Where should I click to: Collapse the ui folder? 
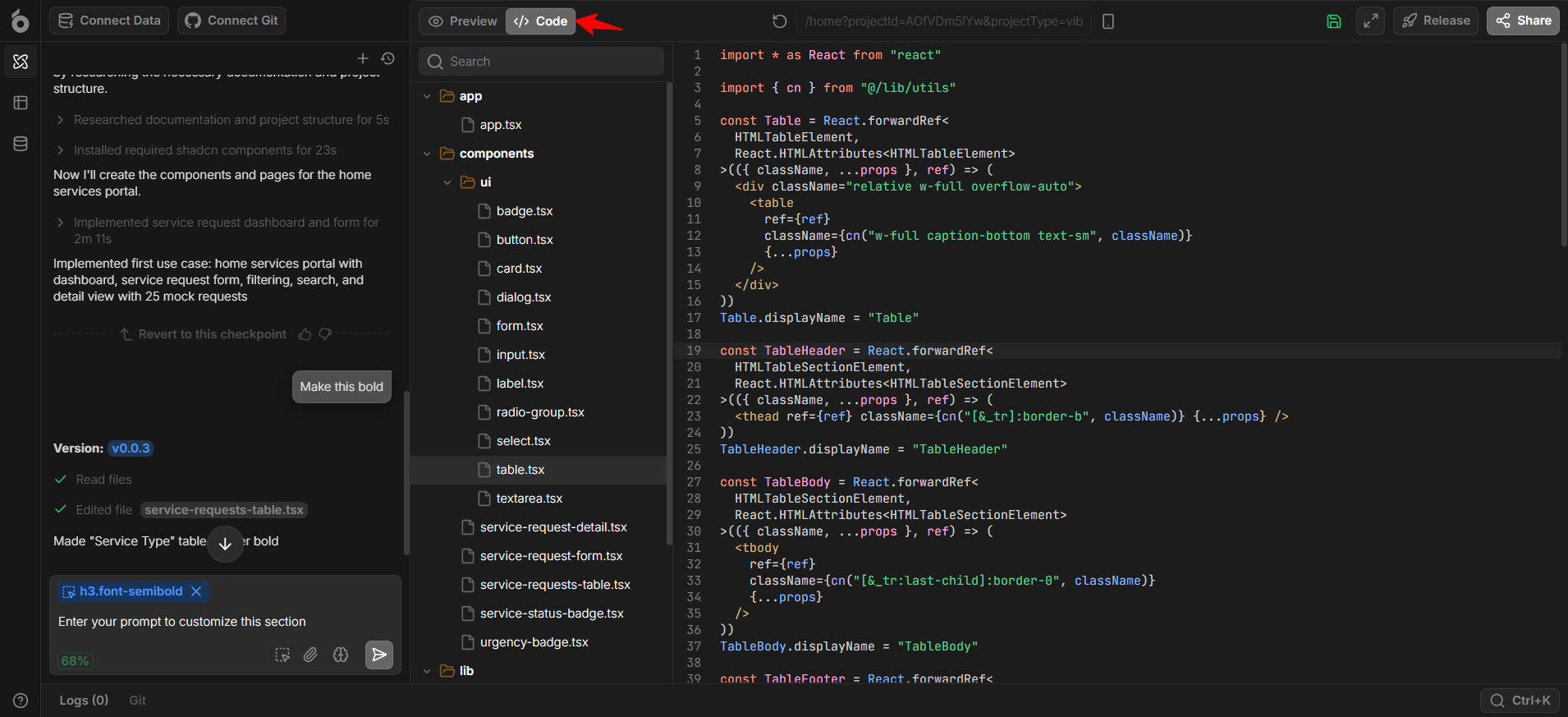point(447,182)
